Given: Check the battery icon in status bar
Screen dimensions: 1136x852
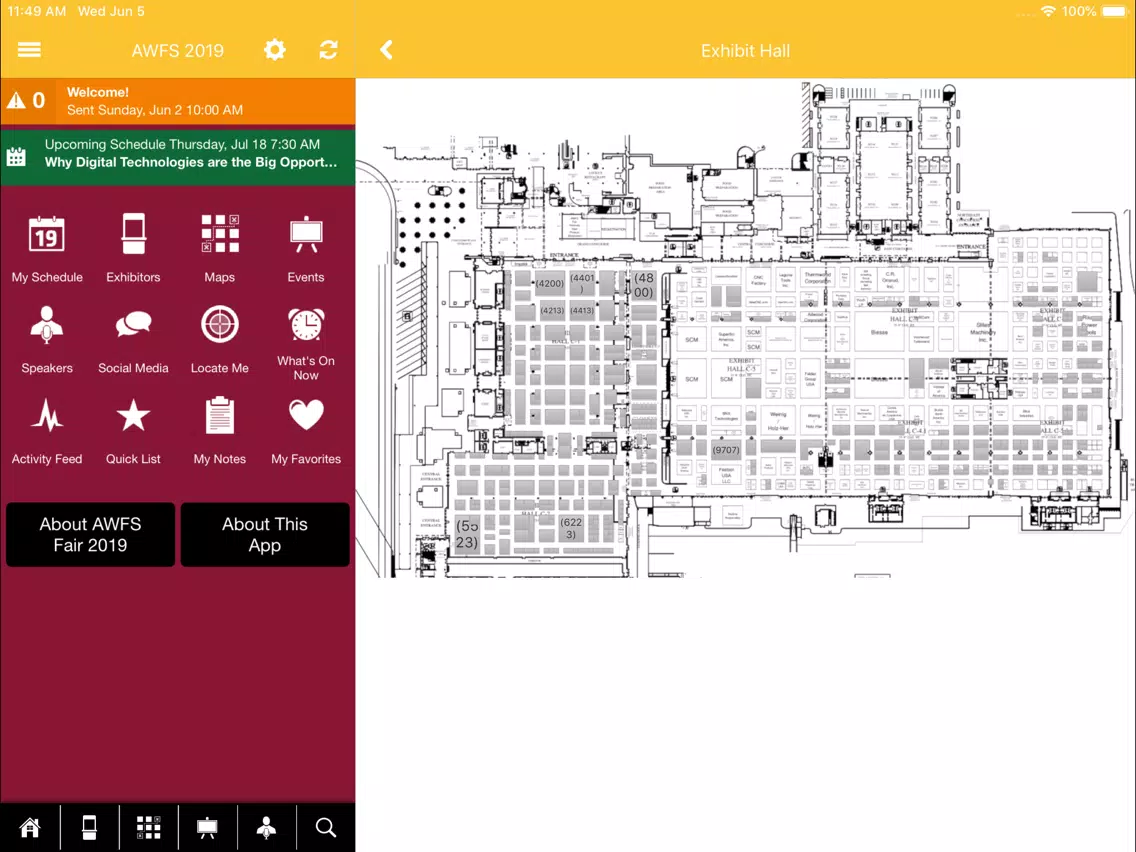Looking at the screenshot, I should [1113, 12].
